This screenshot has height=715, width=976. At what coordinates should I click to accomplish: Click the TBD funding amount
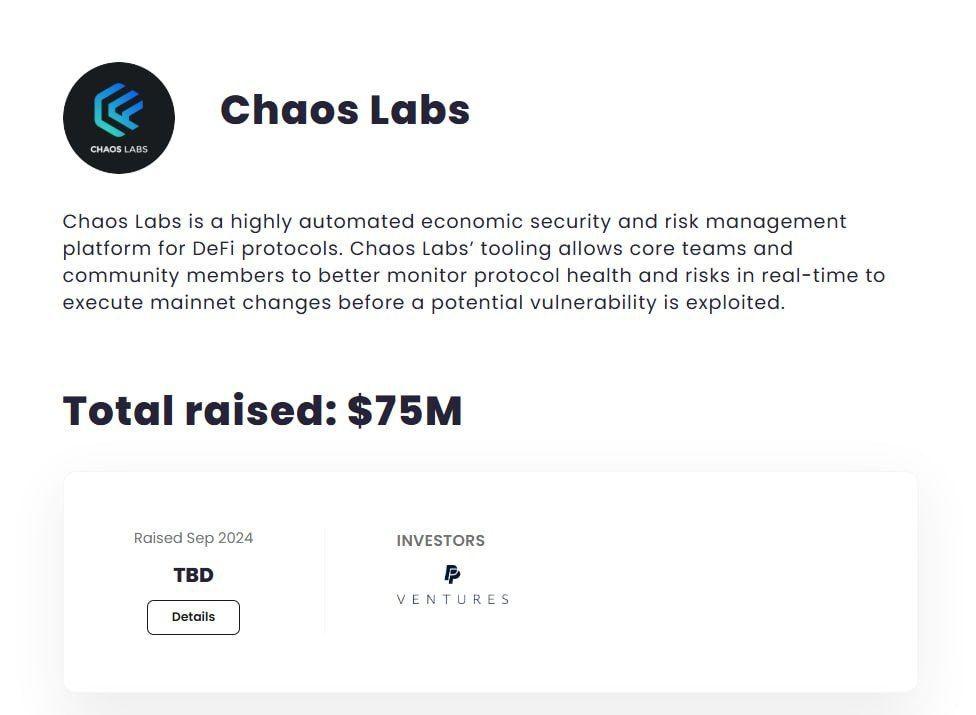(194, 575)
